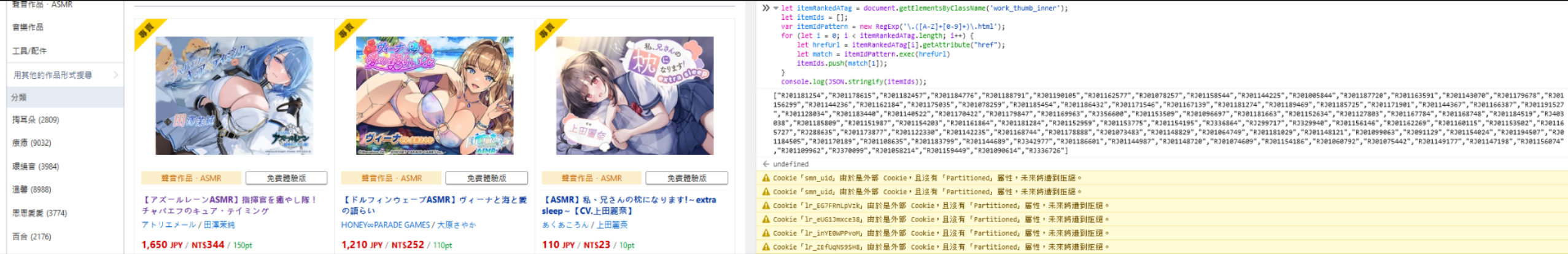
Task: Click 免費體驗版 for ドルフィンウェーブASMR
Action: pyautogui.click(x=486, y=178)
